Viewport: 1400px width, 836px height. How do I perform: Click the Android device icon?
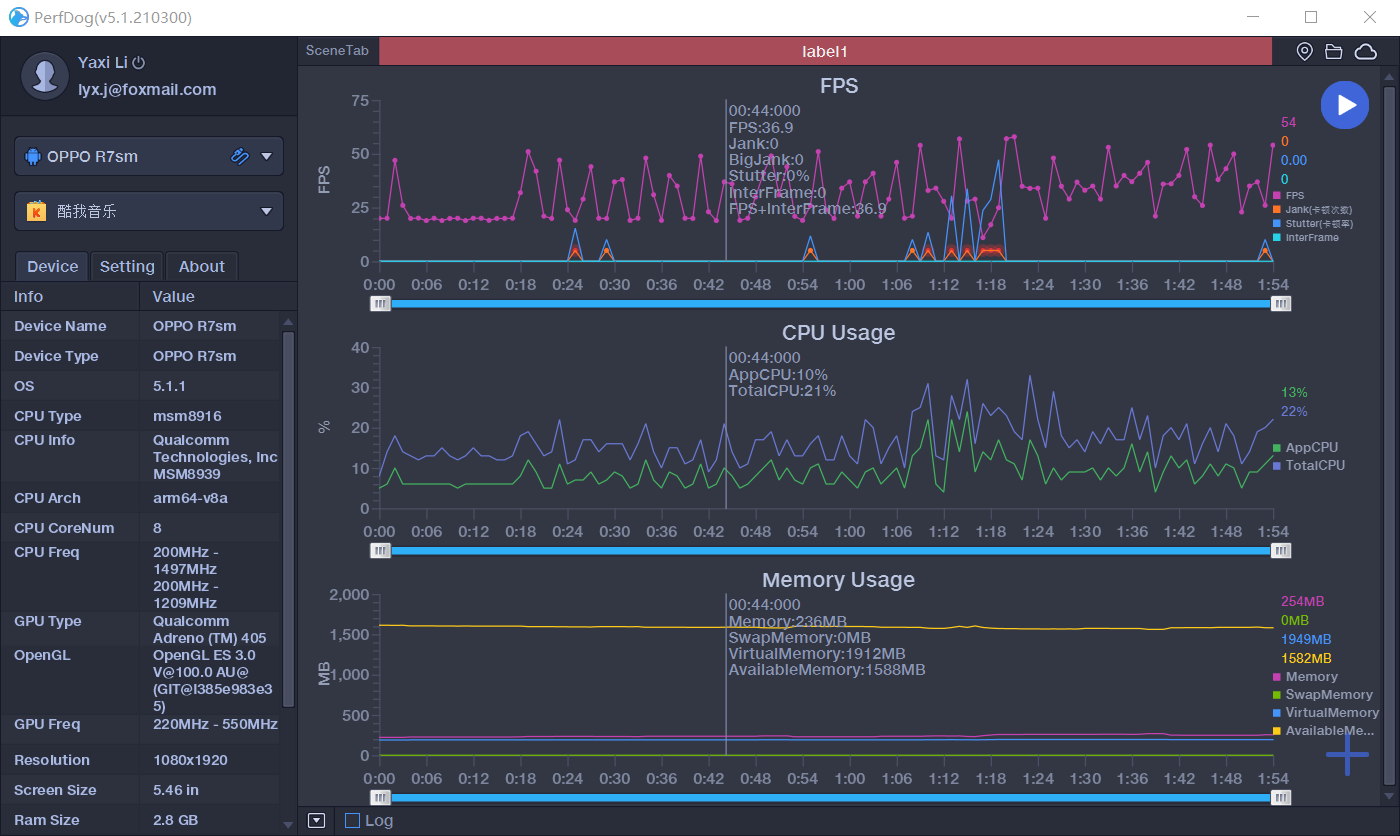33,156
